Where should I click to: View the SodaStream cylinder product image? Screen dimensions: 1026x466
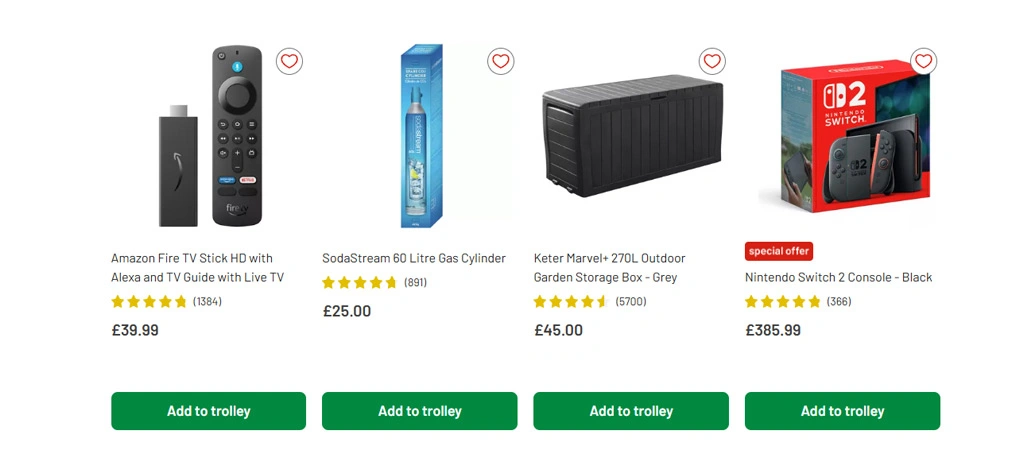point(421,135)
